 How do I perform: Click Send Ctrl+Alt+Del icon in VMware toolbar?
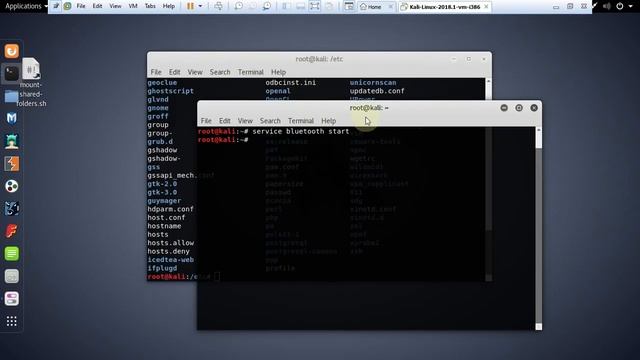pyautogui.click(x=218, y=6)
